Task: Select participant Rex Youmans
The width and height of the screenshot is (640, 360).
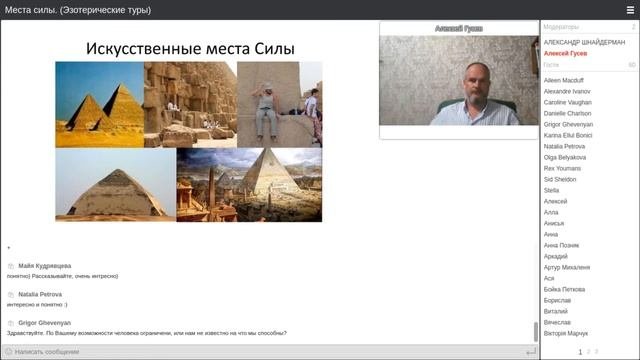Action: tap(562, 169)
